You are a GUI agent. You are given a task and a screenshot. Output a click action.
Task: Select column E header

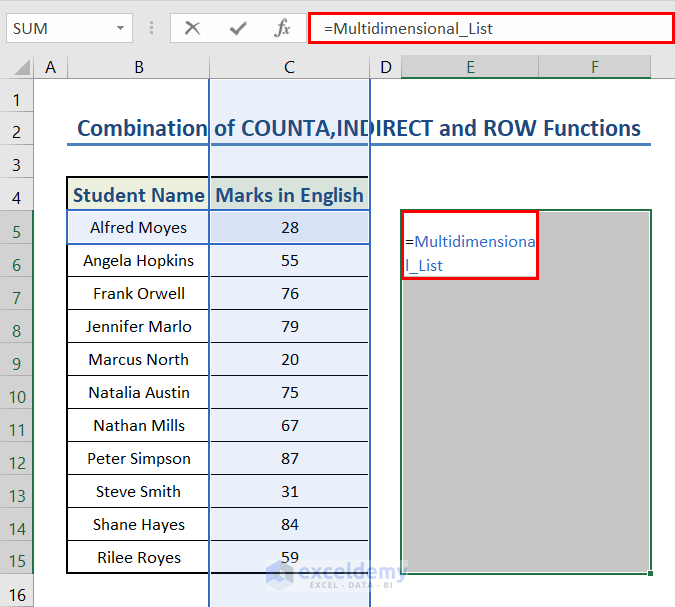click(x=469, y=67)
